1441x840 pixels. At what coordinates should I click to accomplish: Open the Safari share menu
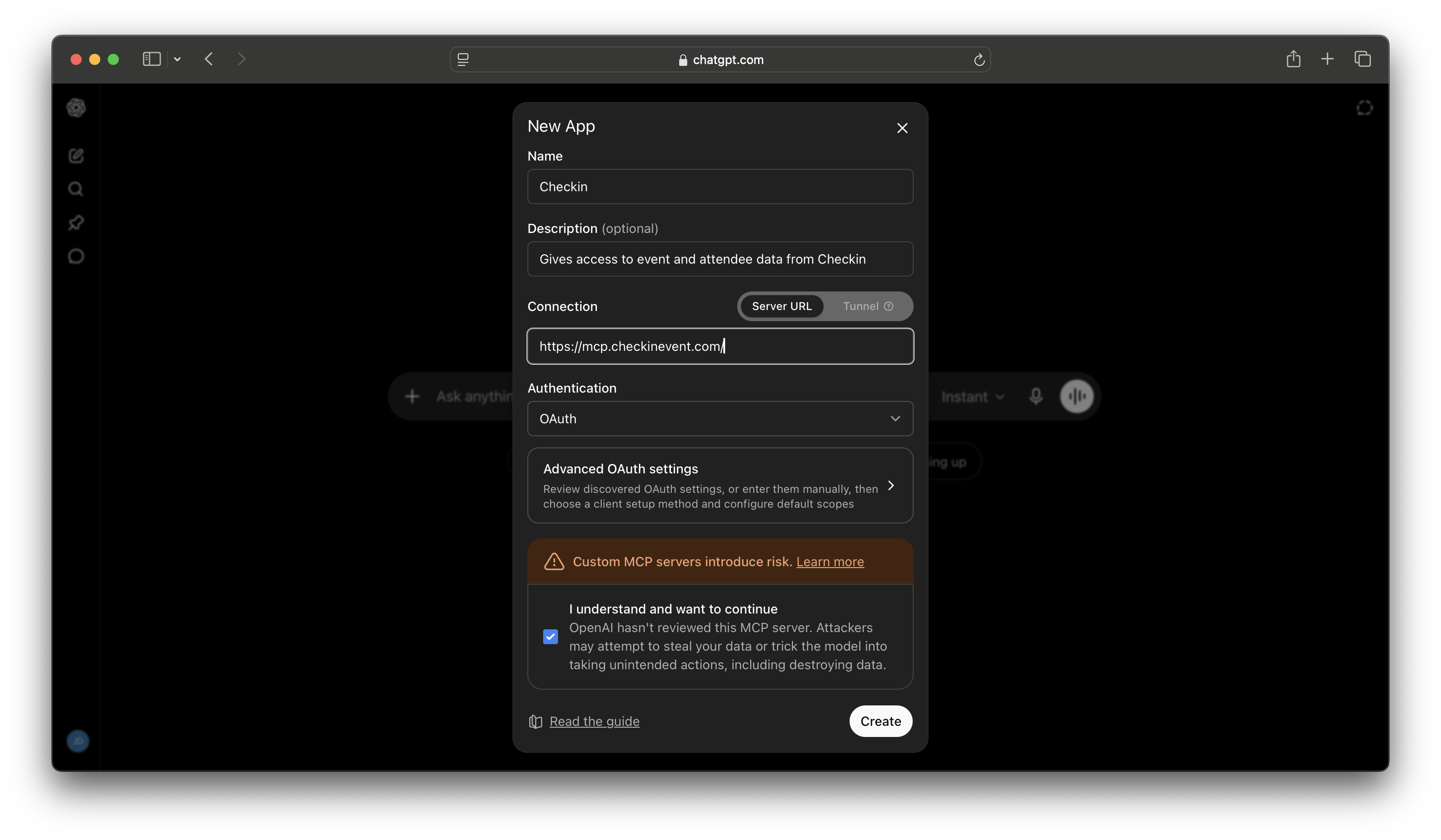click(x=1293, y=59)
